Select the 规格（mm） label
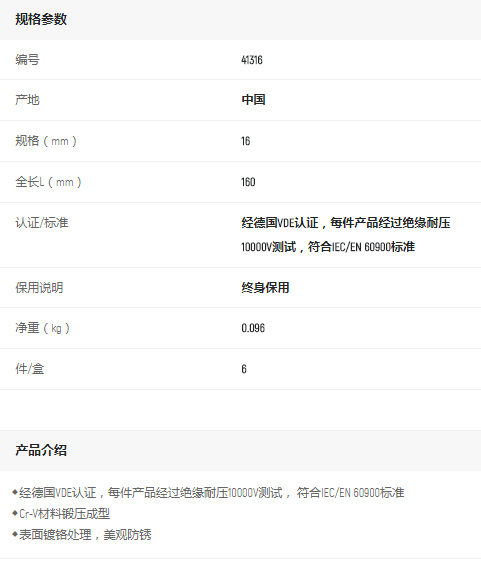The width and height of the screenshot is (481, 563). [x=46, y=141]
